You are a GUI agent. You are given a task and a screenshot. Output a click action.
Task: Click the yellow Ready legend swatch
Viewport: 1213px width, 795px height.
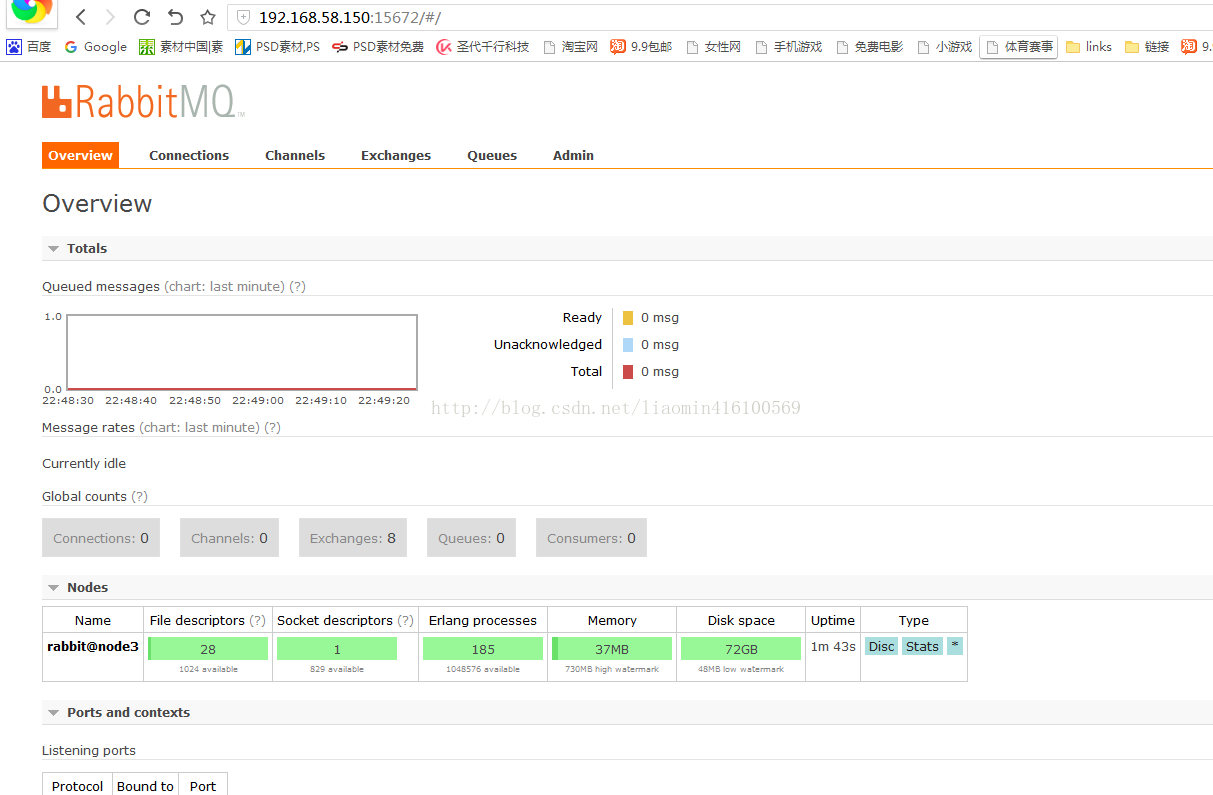click(628, 318)
